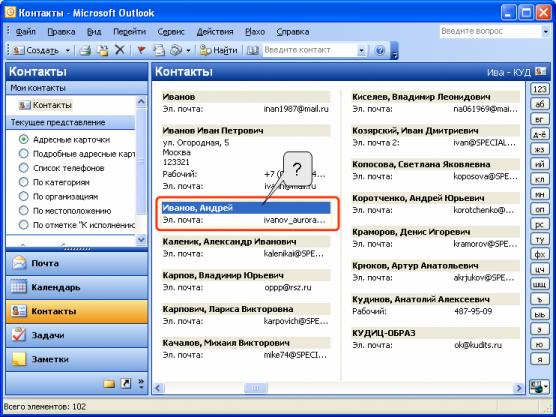Jump to contacts index кл
Viewport: 556px width, 417px height.
pyautogui.click(x=540, y=179)
